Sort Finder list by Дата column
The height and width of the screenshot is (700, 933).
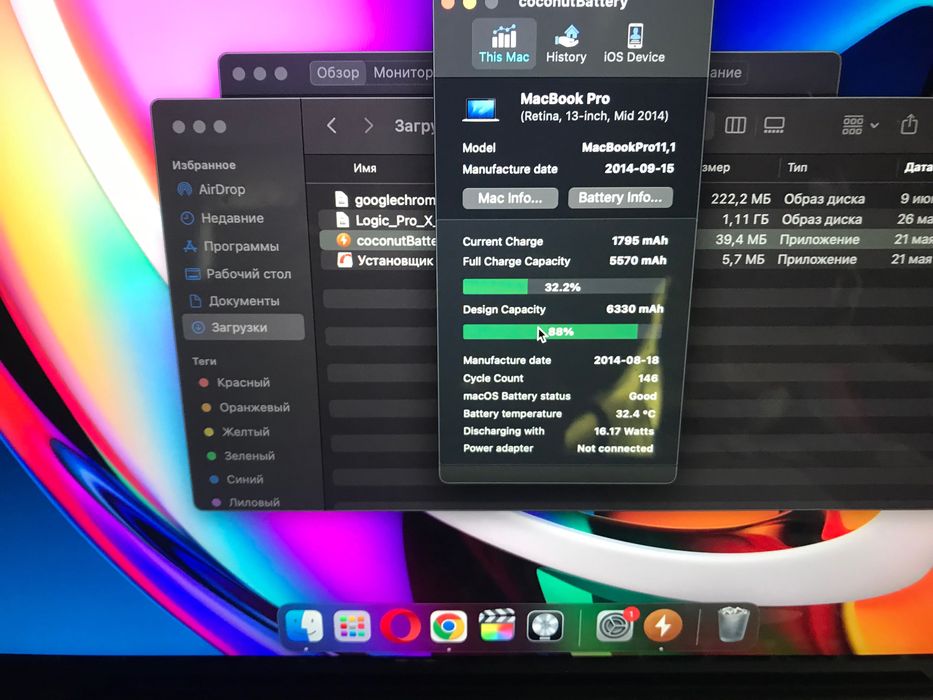click(x=918, y=168)
